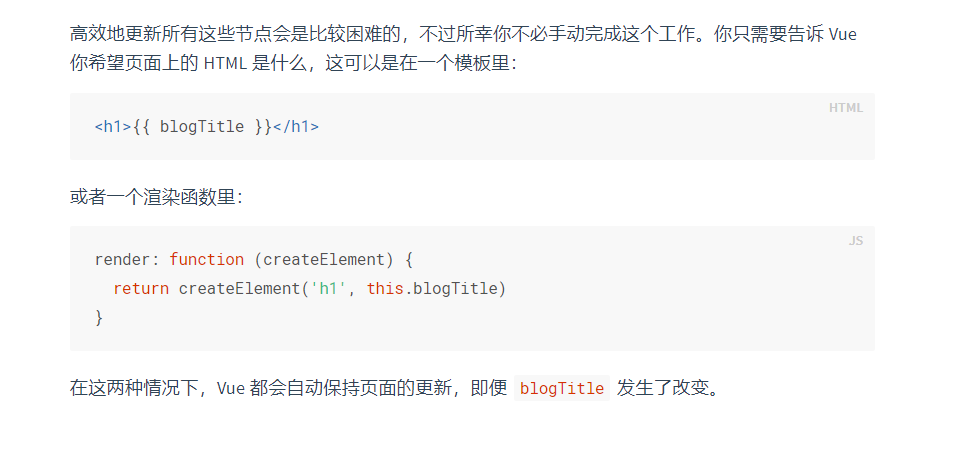Click the word HTML in second paragraph line
This screenshot has height=451, width=954.
tap(225, 63)
